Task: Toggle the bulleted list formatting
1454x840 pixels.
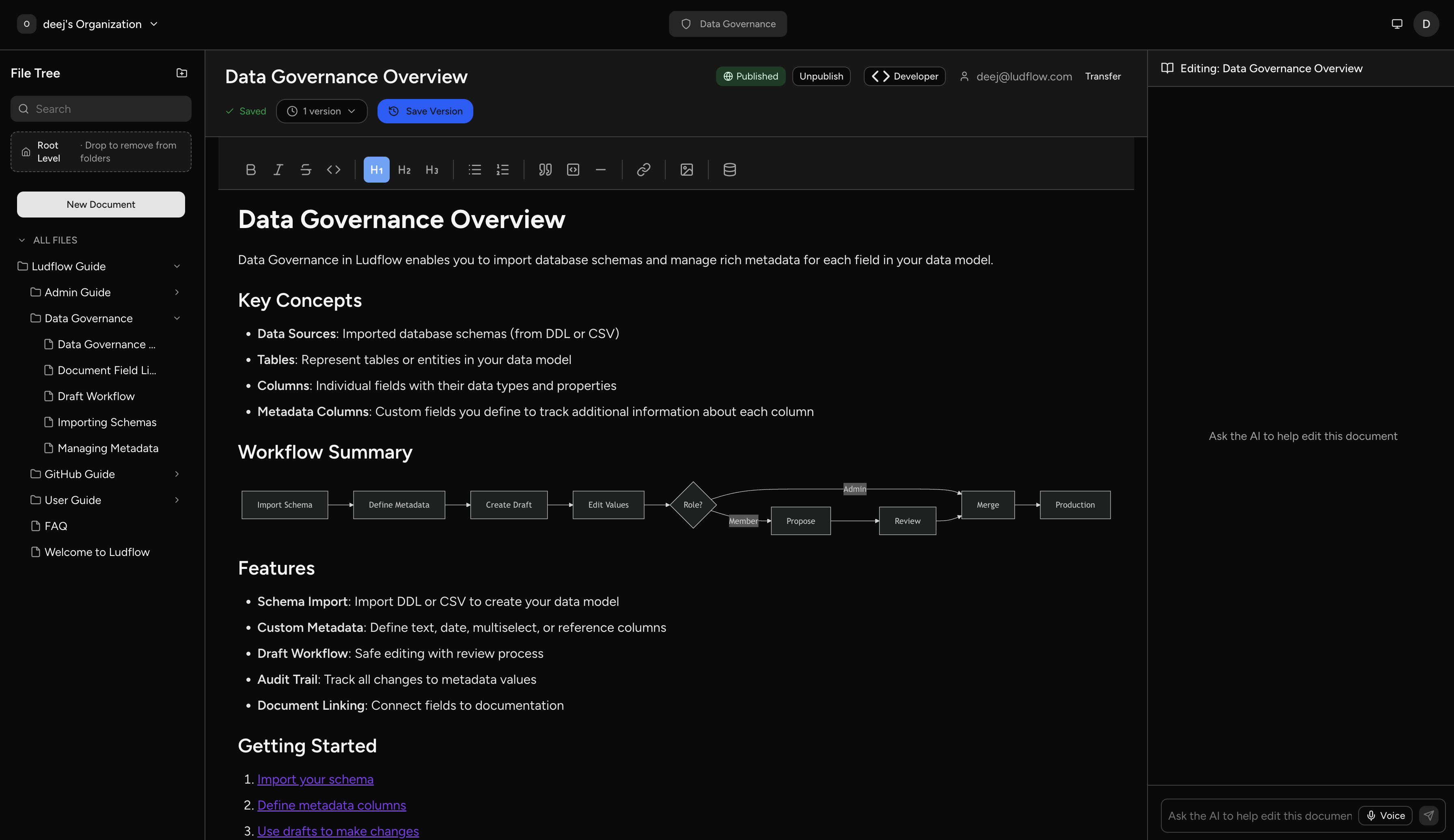Action: (x=474, y=169)
